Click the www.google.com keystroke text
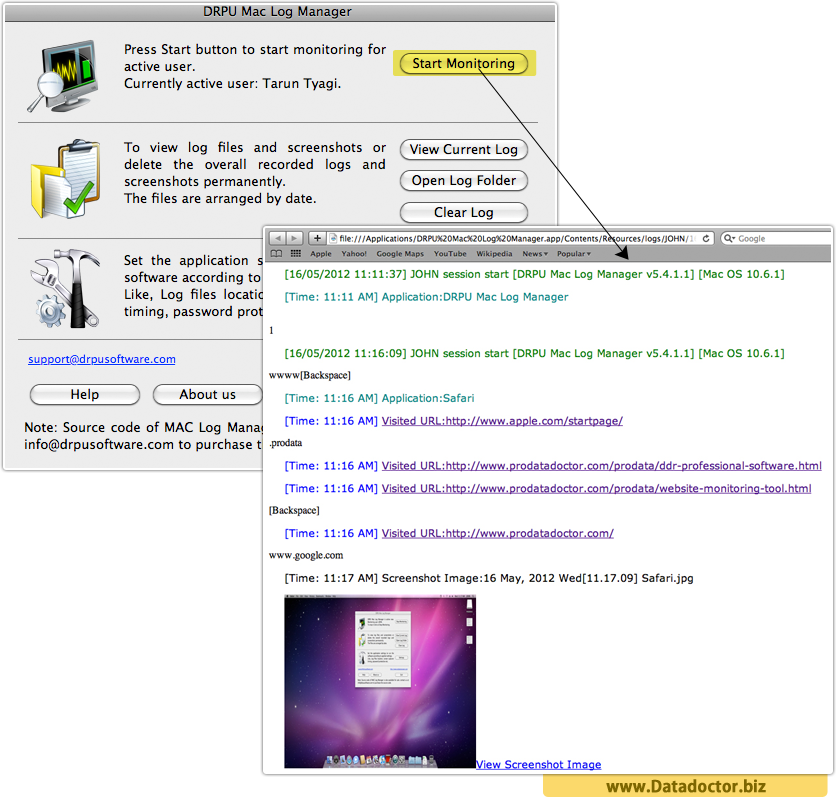Viewport: 836px width, 797px height. click(306, 556)
